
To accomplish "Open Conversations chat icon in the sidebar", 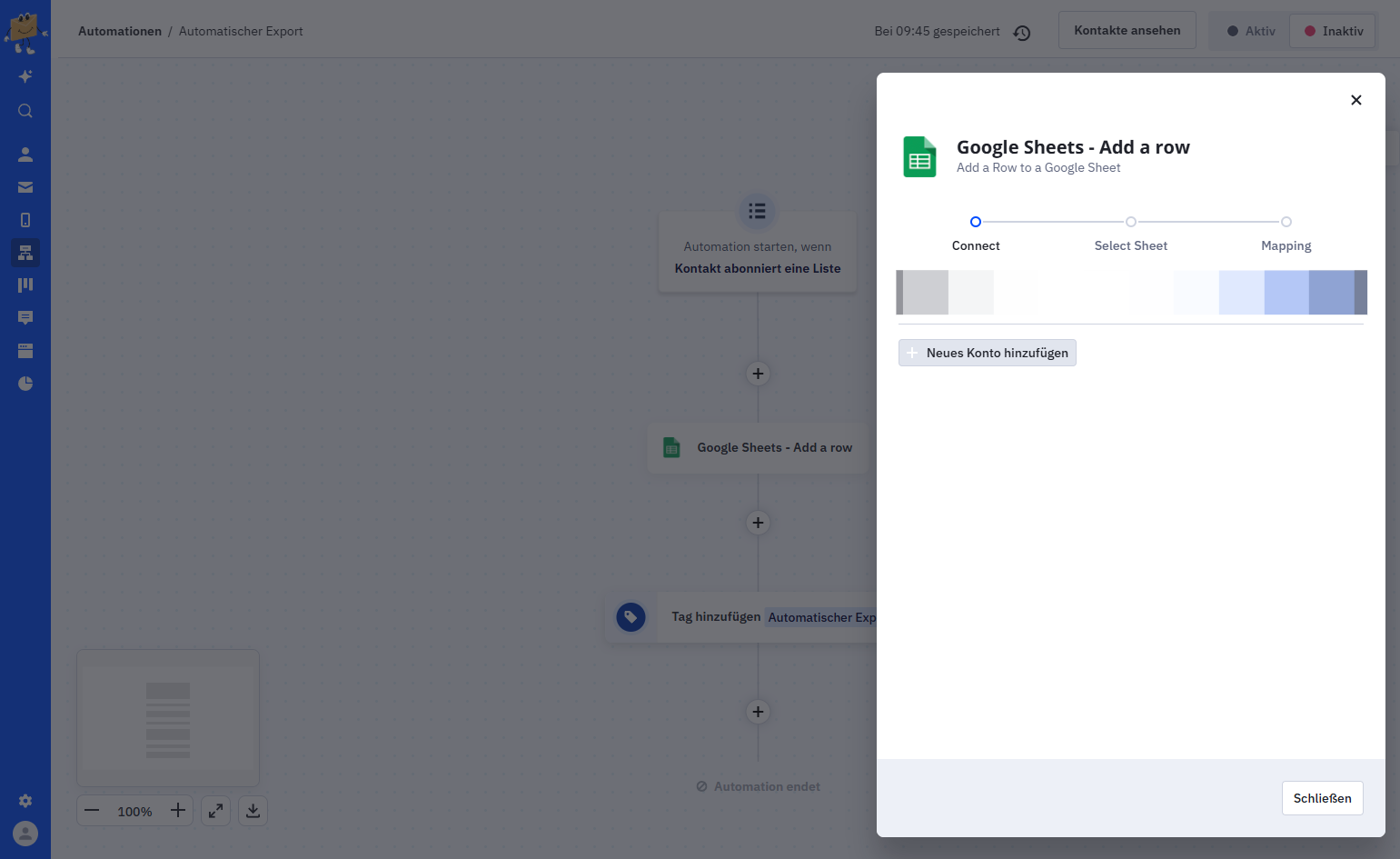I will 25,318.
